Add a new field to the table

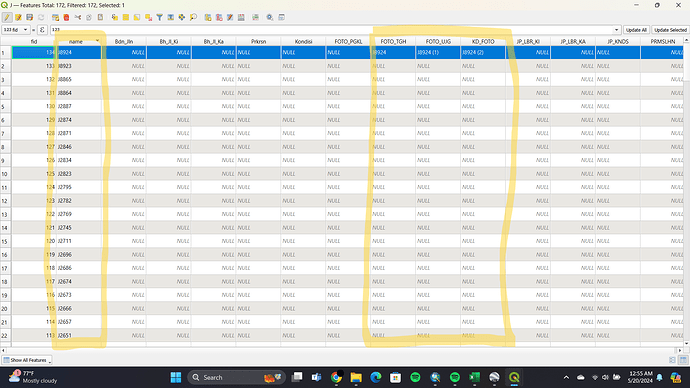point(208,18)
